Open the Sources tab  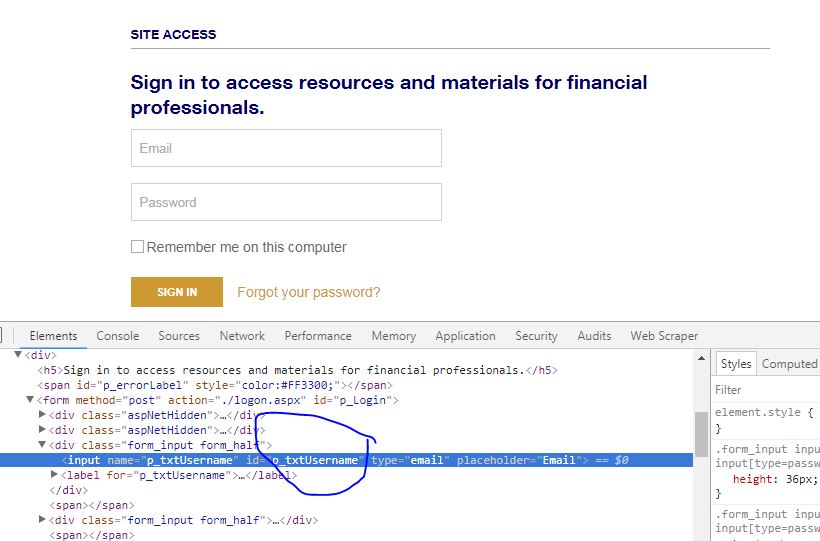click(179, 336)
